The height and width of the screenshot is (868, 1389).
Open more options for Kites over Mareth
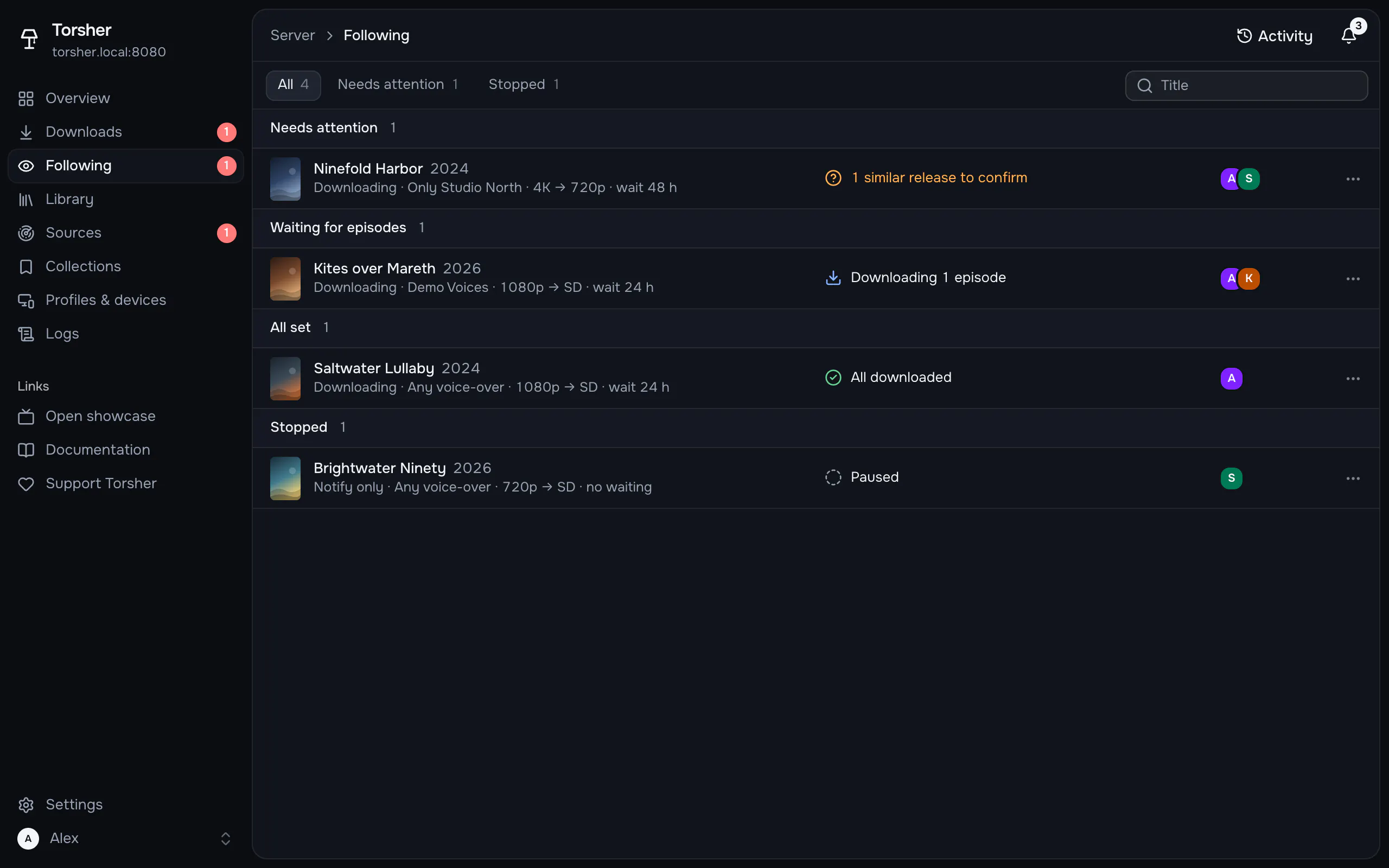(x=1353, y=278)
